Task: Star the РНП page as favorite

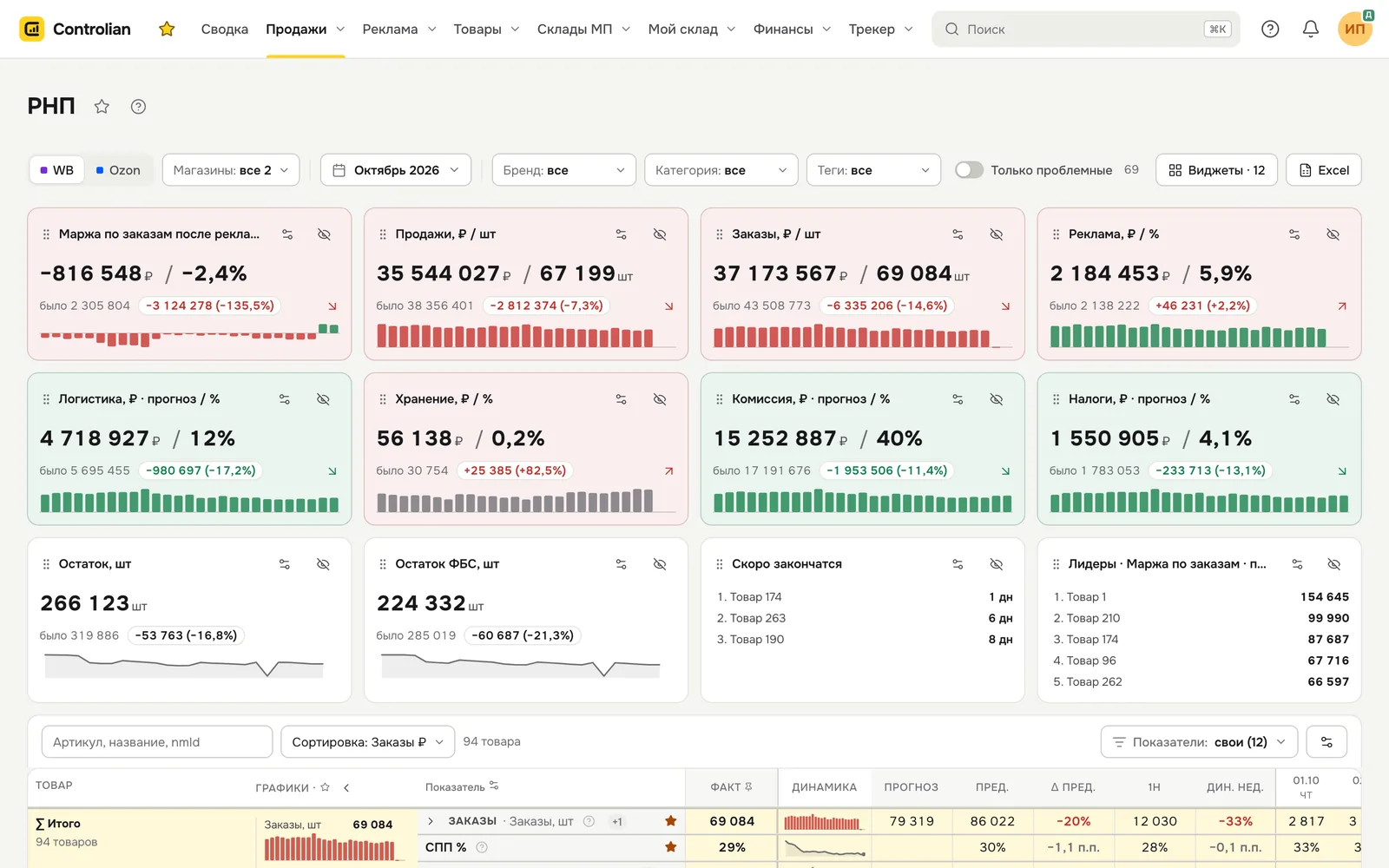Action: pos(102,107)
